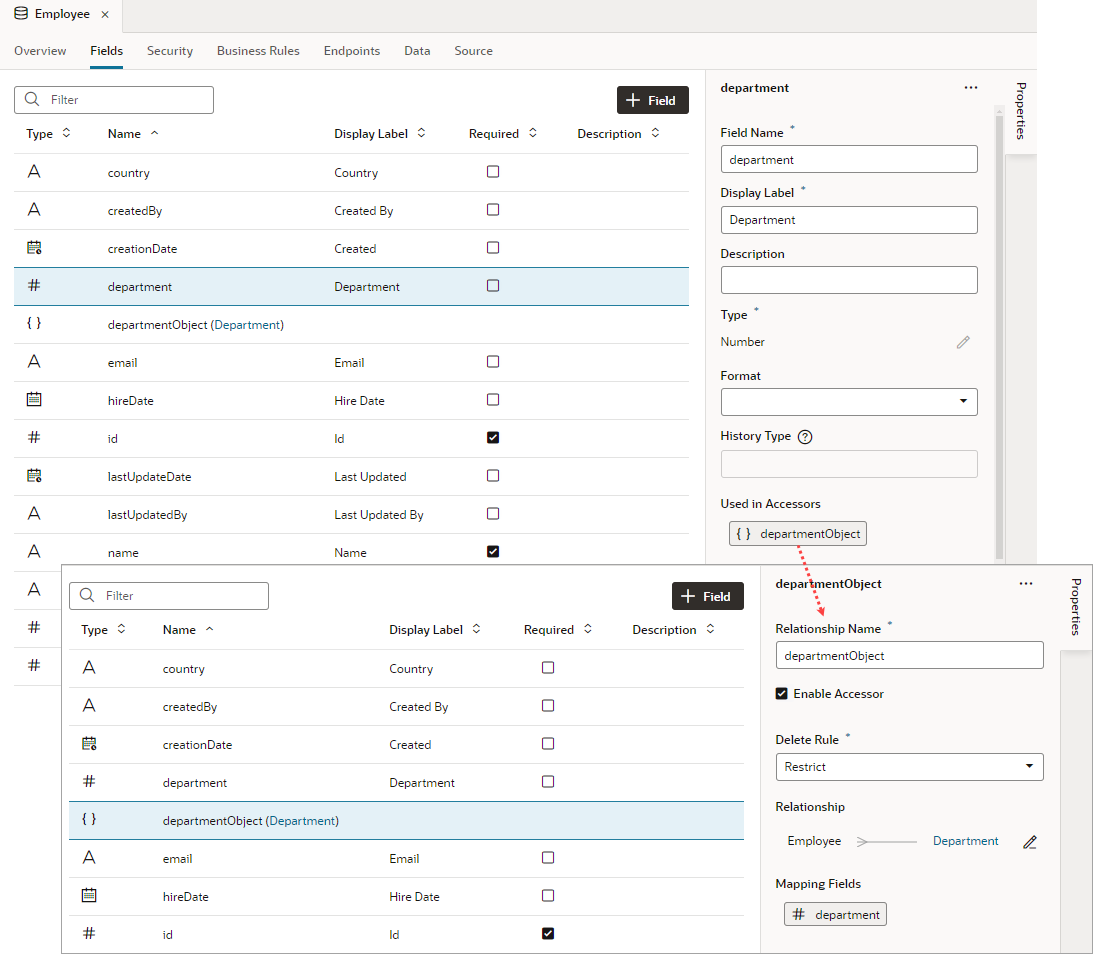The image size is (1093, 954).
Task: Click the upper properties panel scrollbar
Action: coord(999,337)
